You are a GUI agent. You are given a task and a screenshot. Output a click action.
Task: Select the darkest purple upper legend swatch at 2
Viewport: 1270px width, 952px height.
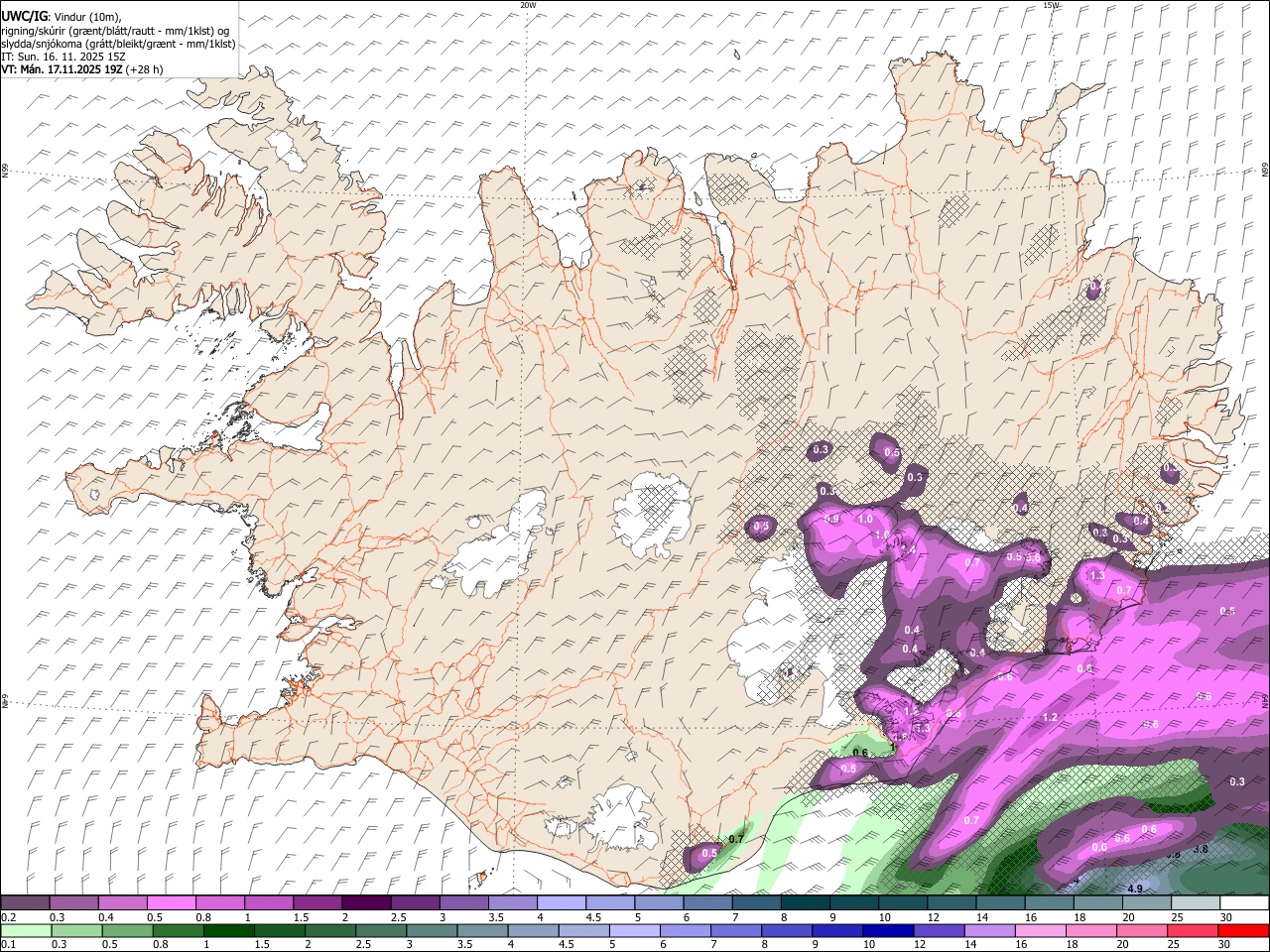365,903
